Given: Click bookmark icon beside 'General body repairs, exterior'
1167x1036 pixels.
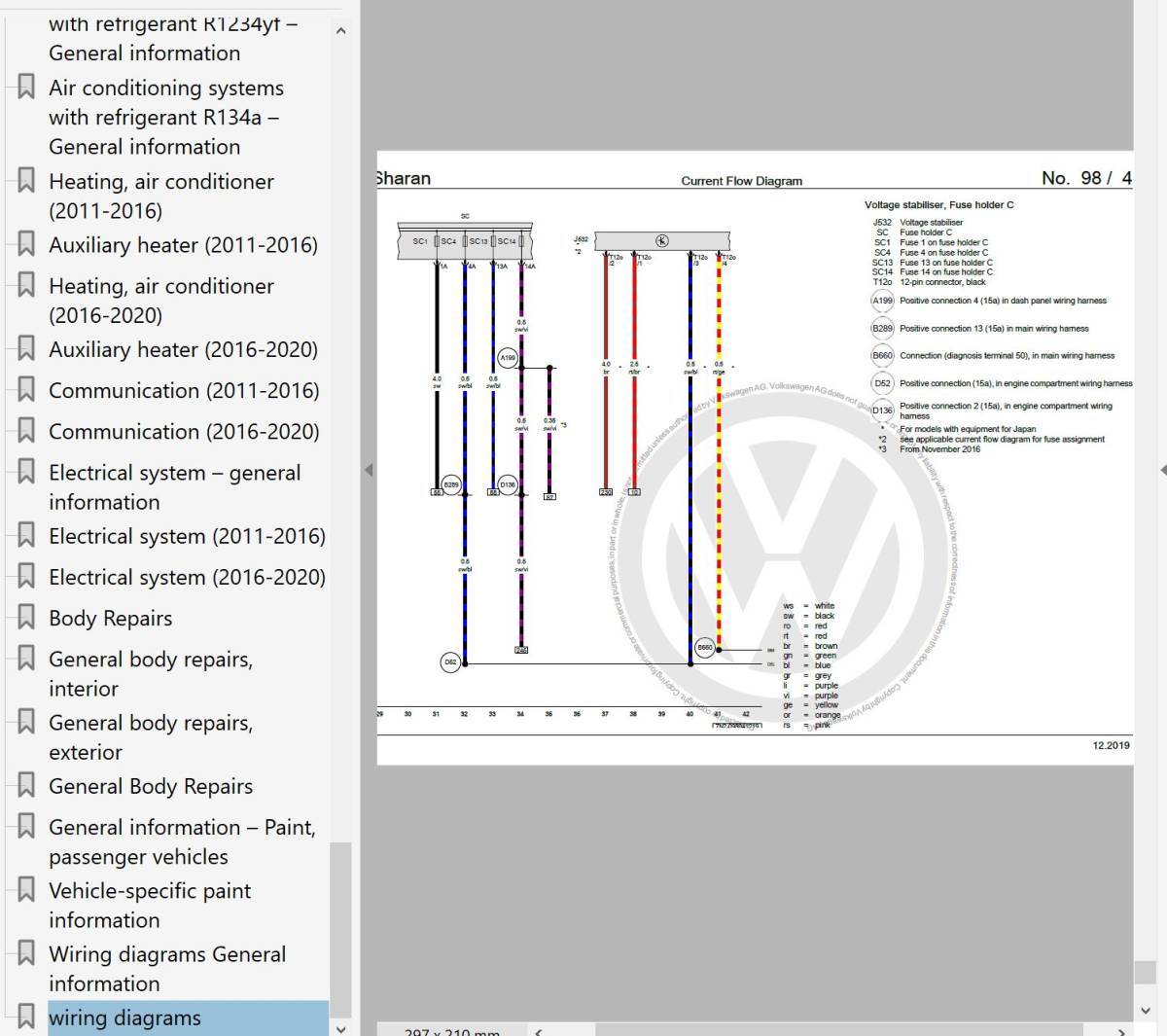Looking at the screenshot, I should pos(26,721).
